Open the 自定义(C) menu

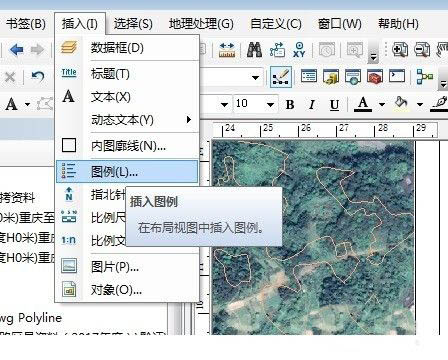[276, 24]
